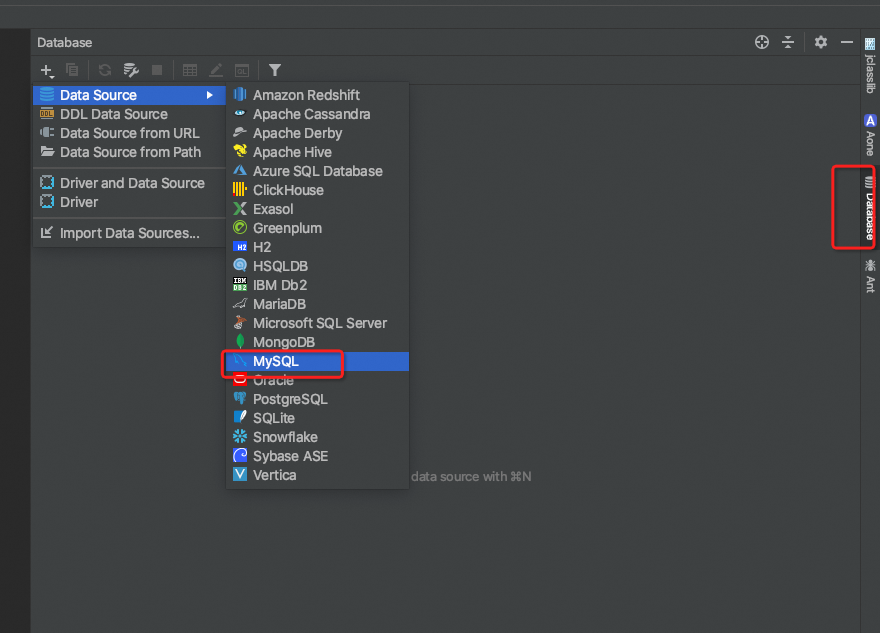This screenshot has height=633, width=880.
Task: Open the Data Source Properties icon
Action: (x=131, y=70)
